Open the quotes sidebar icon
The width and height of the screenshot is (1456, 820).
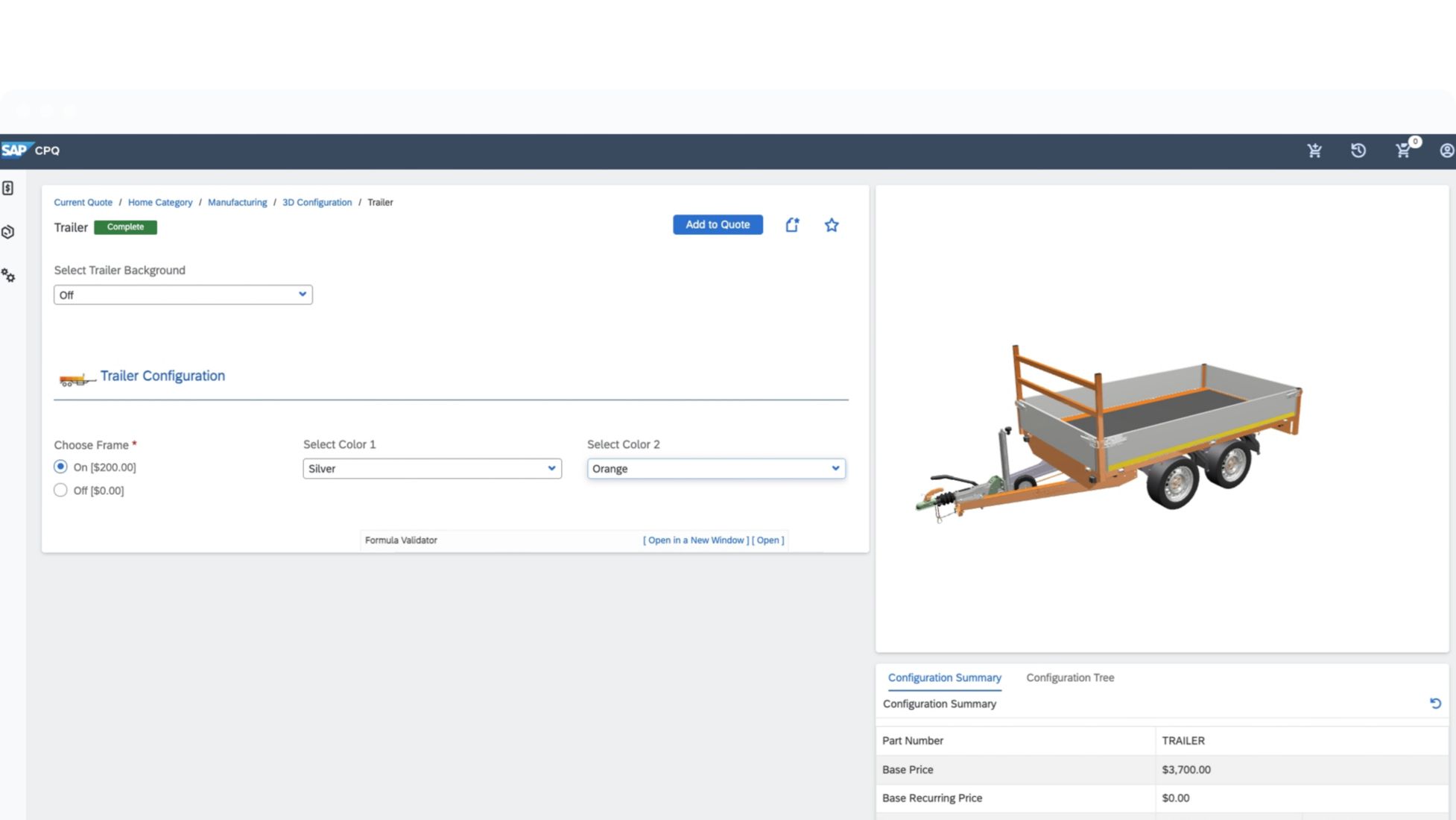click(x=8, y=189)
